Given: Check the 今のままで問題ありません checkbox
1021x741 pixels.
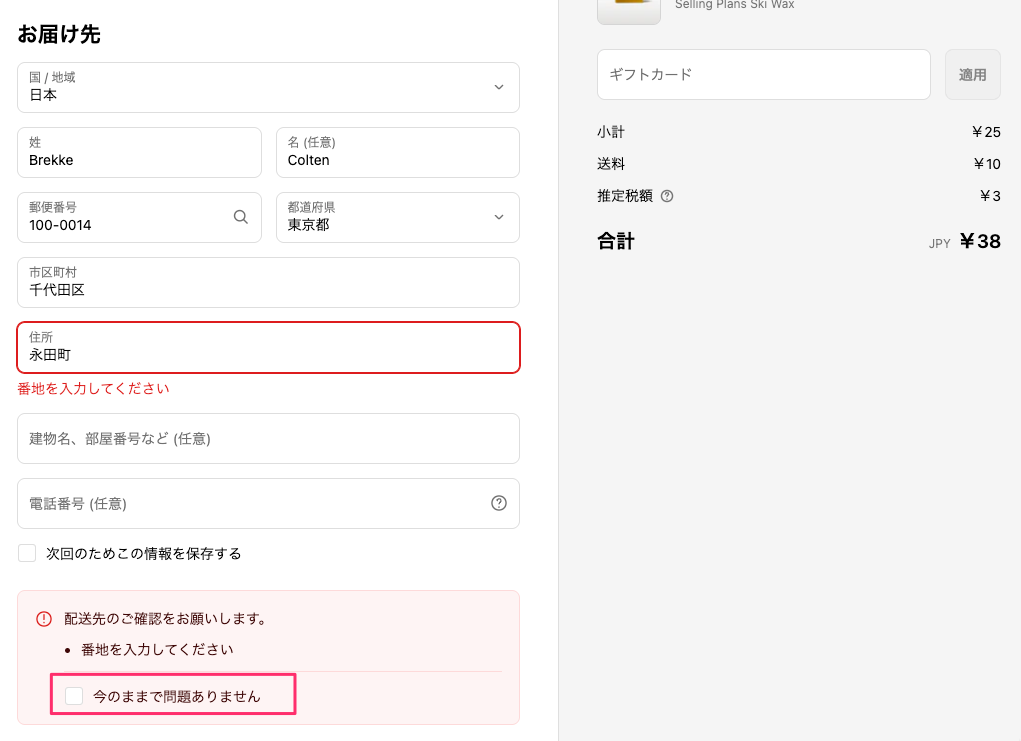Looking at the screenshot, I should point(74,696).
